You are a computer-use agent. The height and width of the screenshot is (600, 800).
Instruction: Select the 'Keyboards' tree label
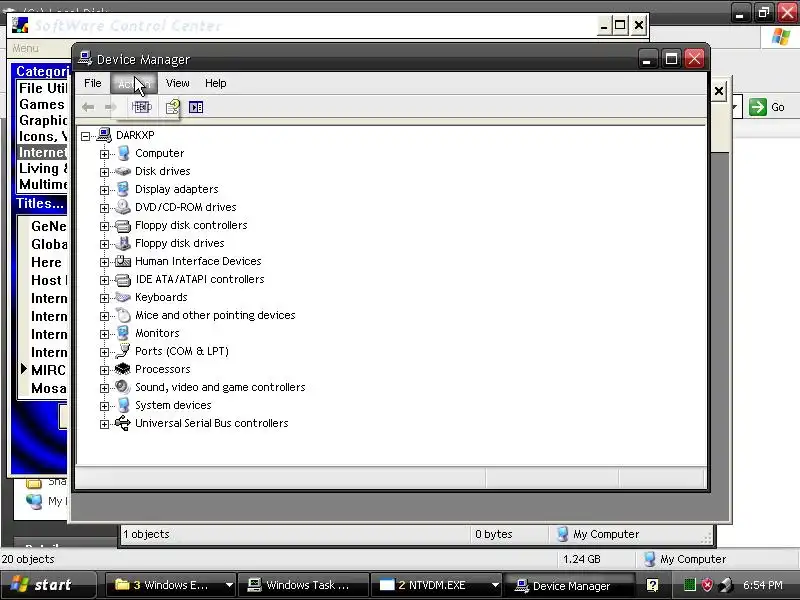point(161,297)
